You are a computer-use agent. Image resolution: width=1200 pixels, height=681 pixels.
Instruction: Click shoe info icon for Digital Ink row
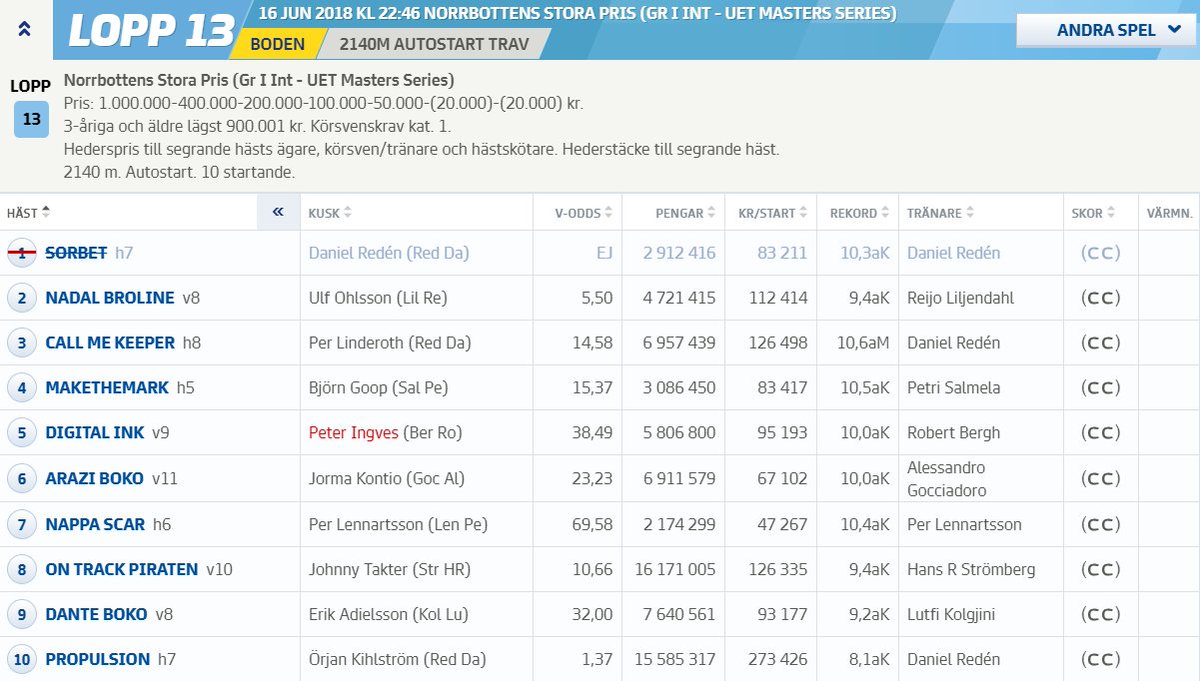coord(1101,434)
